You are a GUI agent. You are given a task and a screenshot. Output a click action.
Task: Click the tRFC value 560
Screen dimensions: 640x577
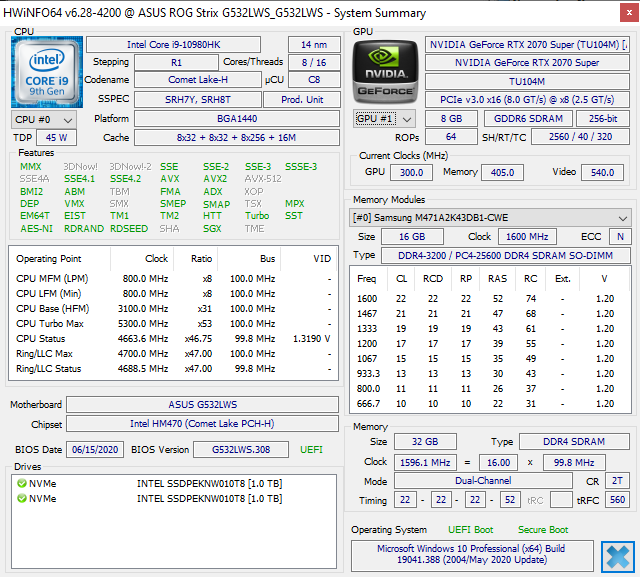pyautogui.click(x=617, y=499)
